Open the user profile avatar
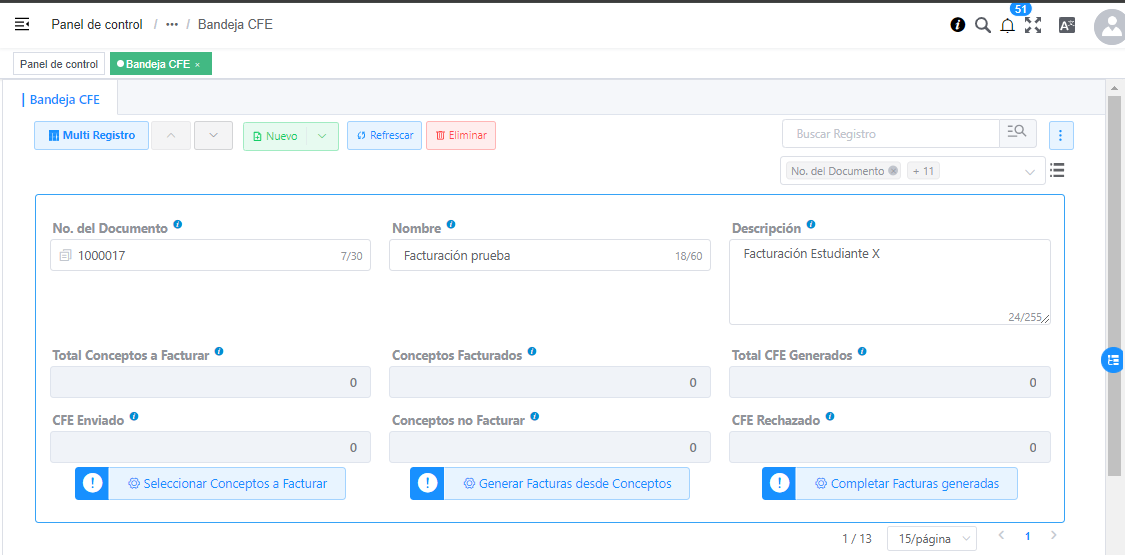Viewport: 1125px width, 555px height. 1110,27
